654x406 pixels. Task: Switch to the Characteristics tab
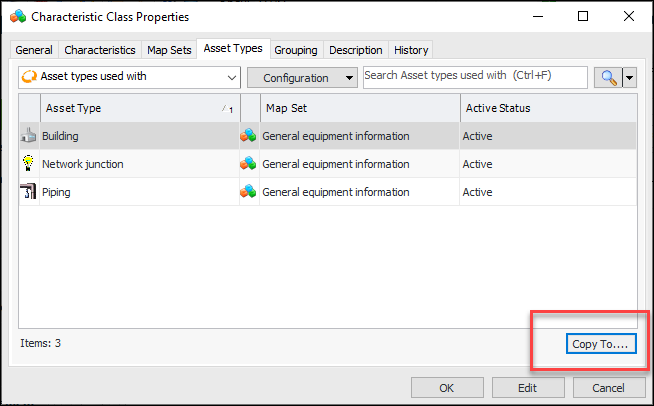click(99, 50)
